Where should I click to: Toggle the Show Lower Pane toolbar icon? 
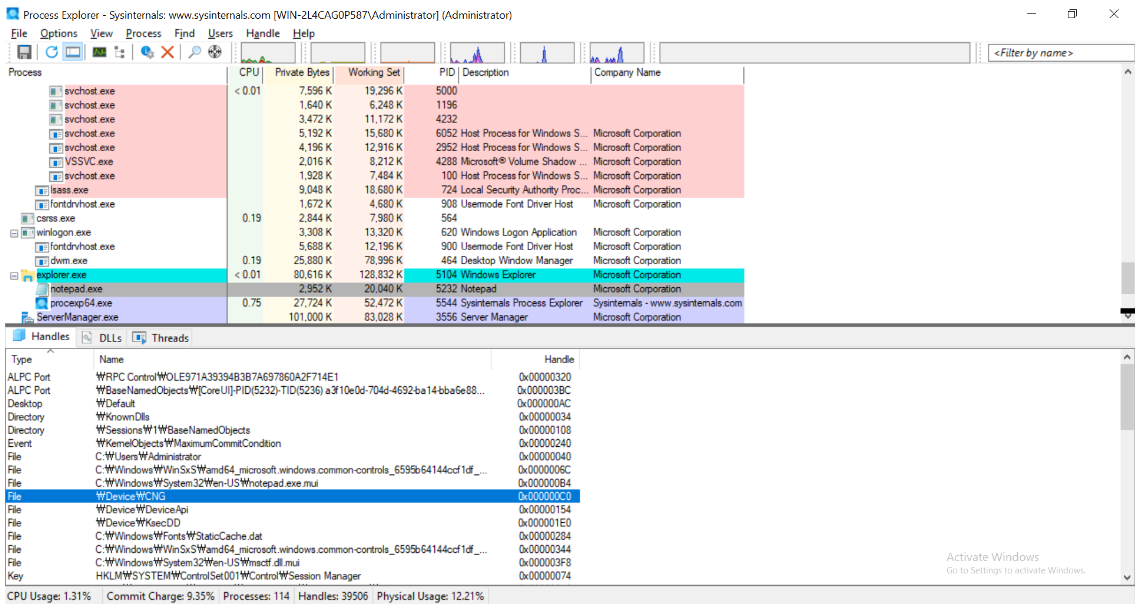tap(73, 52)
